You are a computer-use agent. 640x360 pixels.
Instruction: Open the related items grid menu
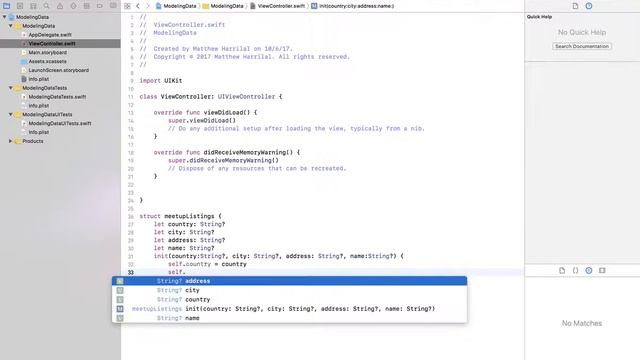(x=127, y=6)
